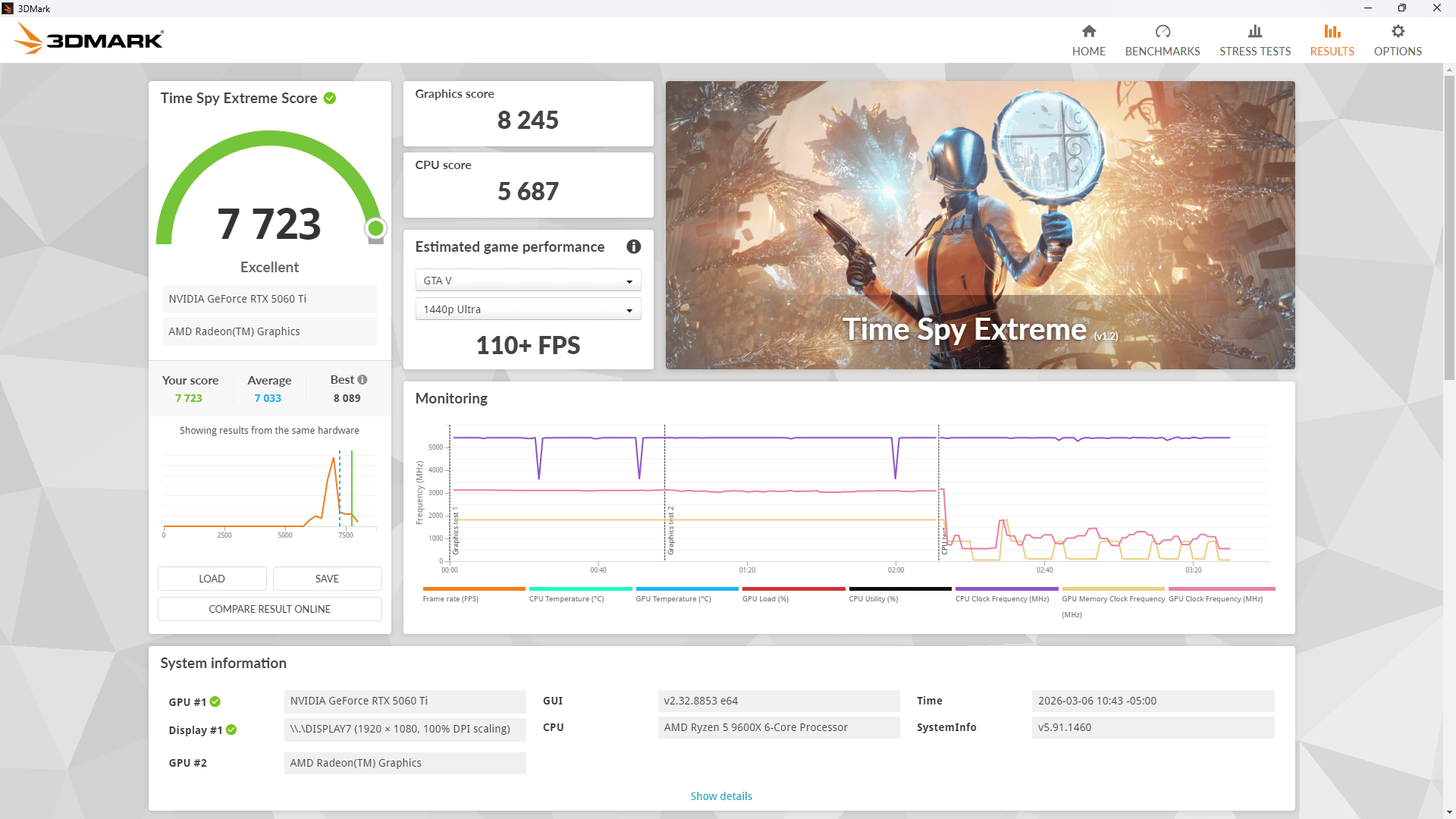The height and width of the screenshot is (819, 1456).
Task: Open the Stress Tests chart icon
Action: click(1255, 31)
